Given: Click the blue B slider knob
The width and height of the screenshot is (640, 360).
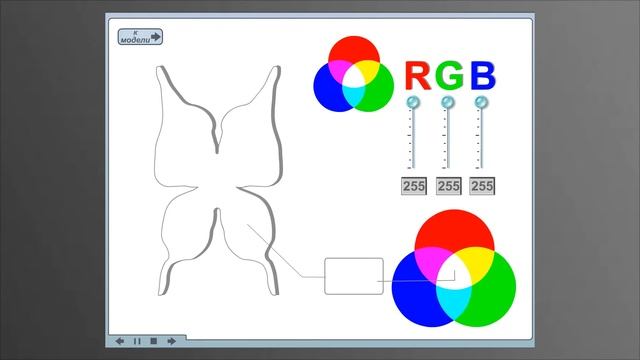Looking at the screenshot, I should pos(481,102).
